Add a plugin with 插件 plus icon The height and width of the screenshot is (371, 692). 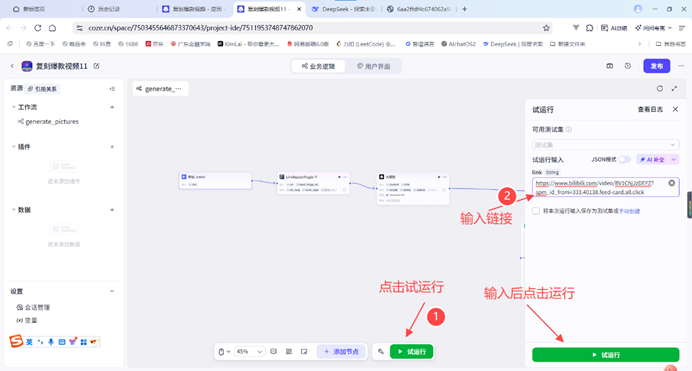click(112, 147)
